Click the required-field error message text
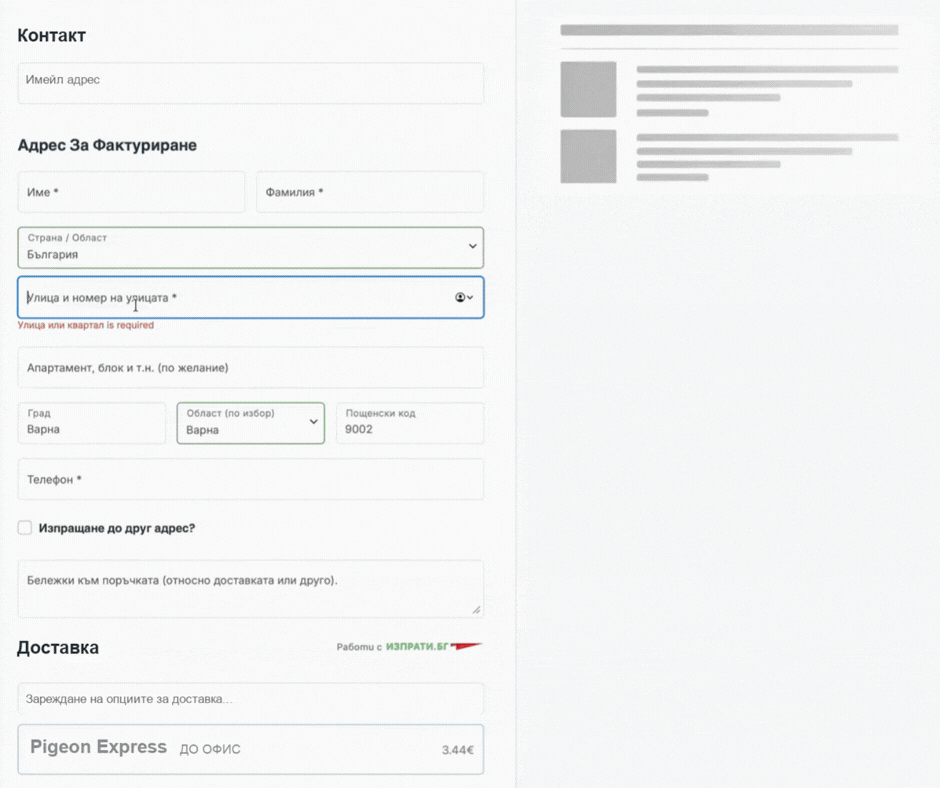940x788 pixels. [x=86, y=325]
